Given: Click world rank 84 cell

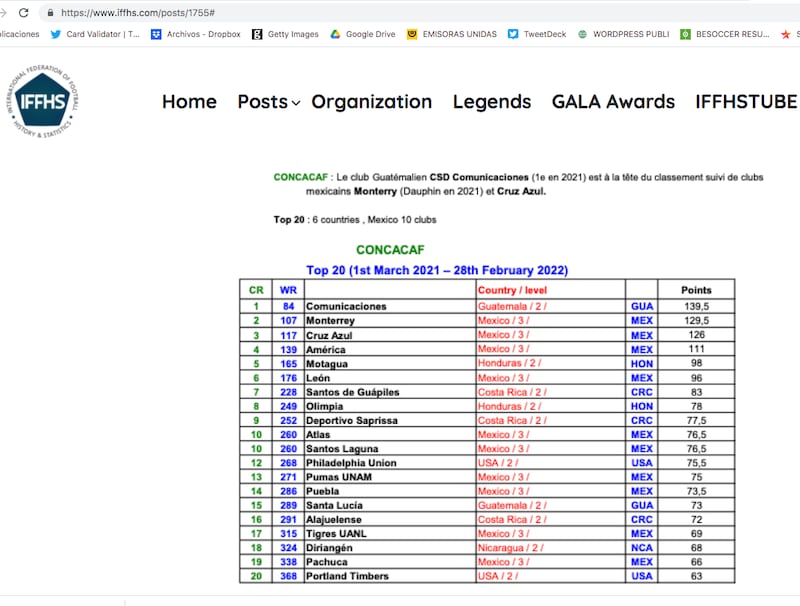Looking at the screenshot, I should (x=288, y=306).
